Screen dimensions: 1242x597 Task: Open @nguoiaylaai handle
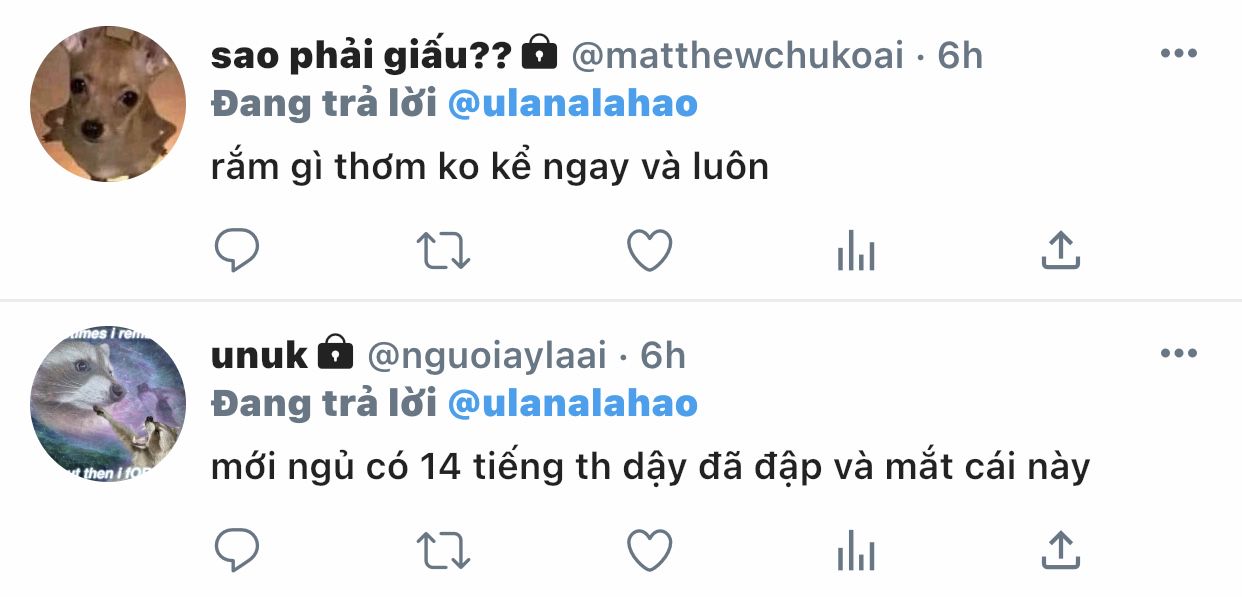tap(488, 355)
